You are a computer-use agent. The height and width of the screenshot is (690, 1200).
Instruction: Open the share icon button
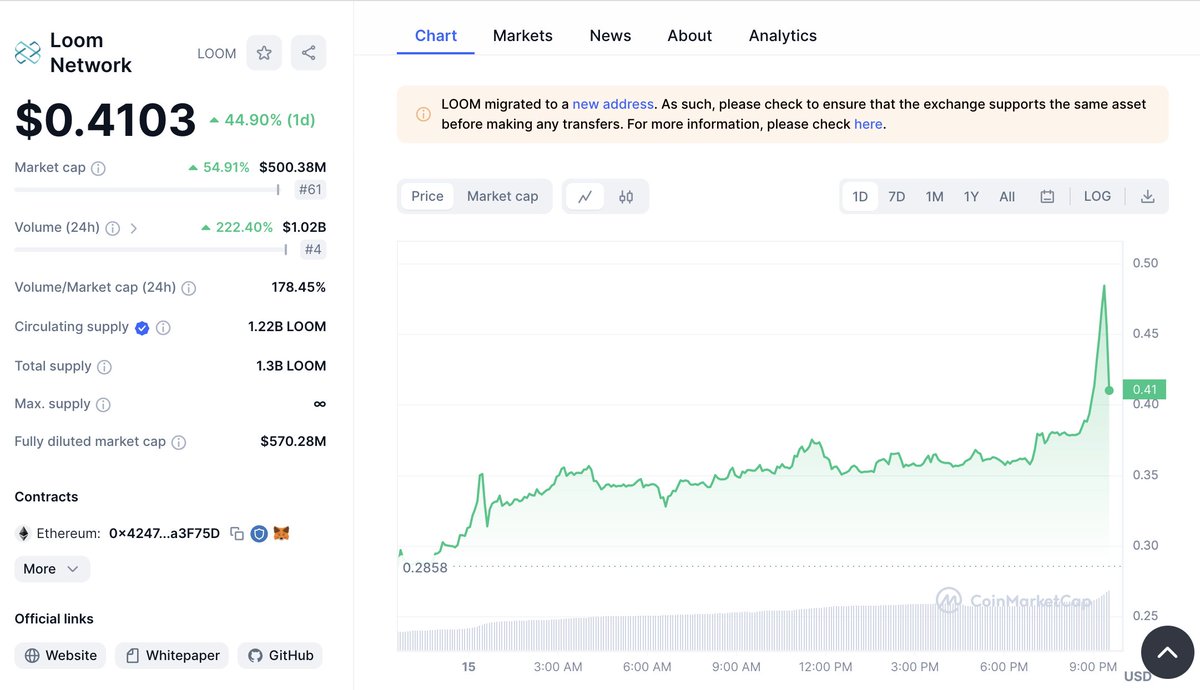pyautogui.click(x=308, y=53)
